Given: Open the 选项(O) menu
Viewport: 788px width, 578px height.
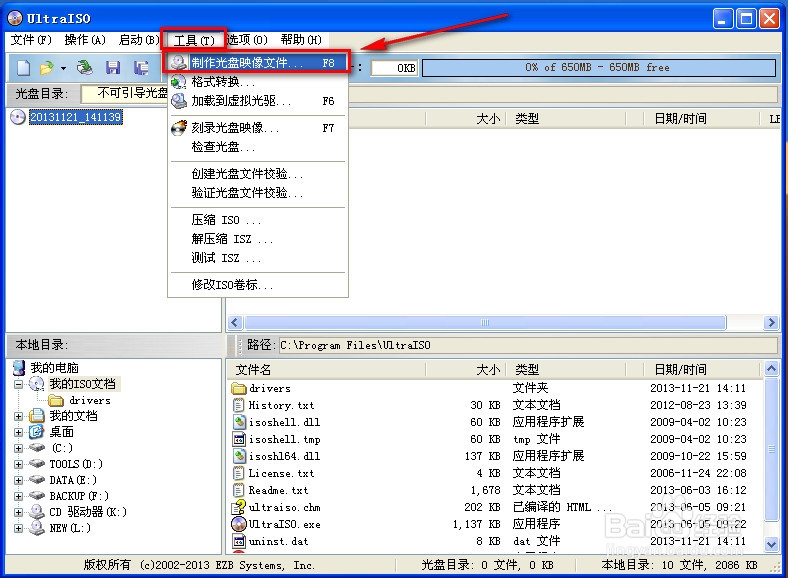Looking at the screenshot, I should pos(247,40).
